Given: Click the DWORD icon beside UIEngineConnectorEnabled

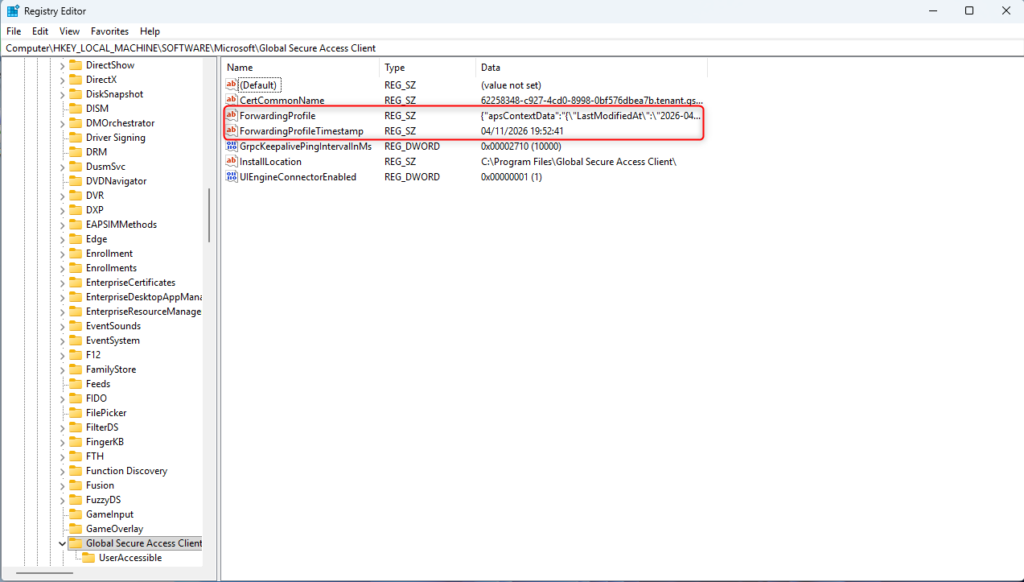Looking at the screenshot, I should 231,177.
